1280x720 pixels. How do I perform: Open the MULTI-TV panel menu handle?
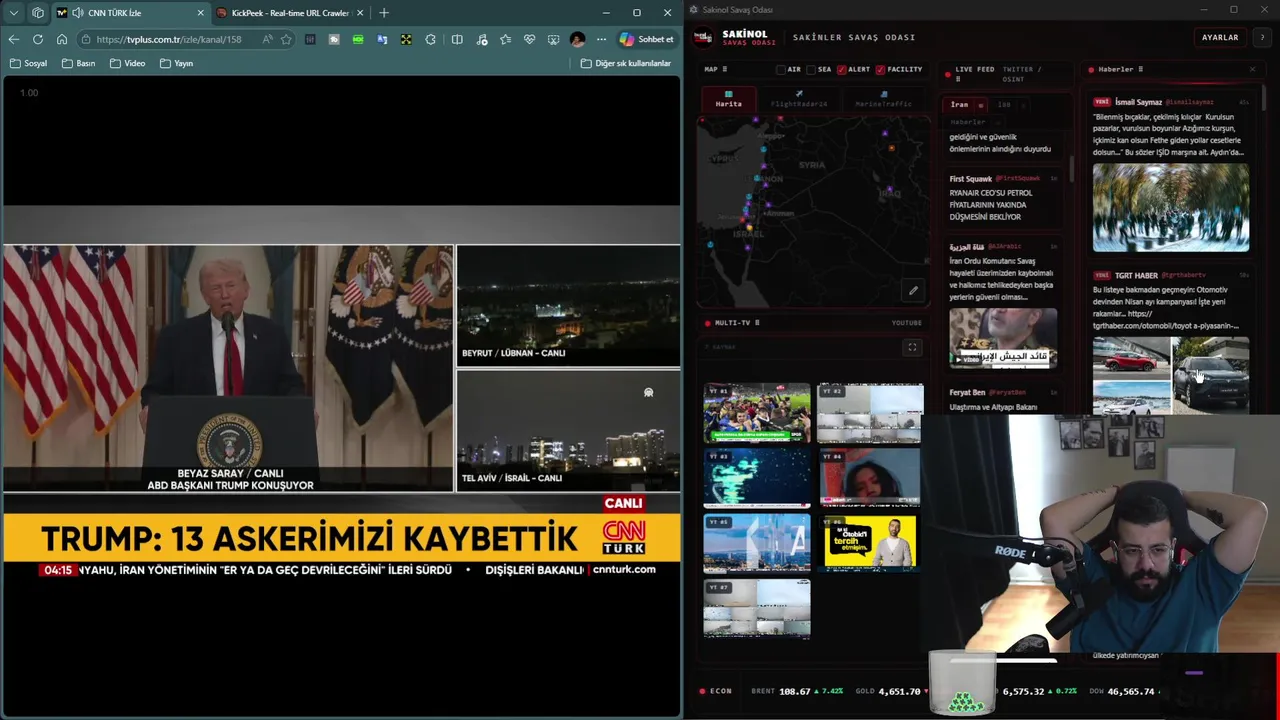pos(757,323)
